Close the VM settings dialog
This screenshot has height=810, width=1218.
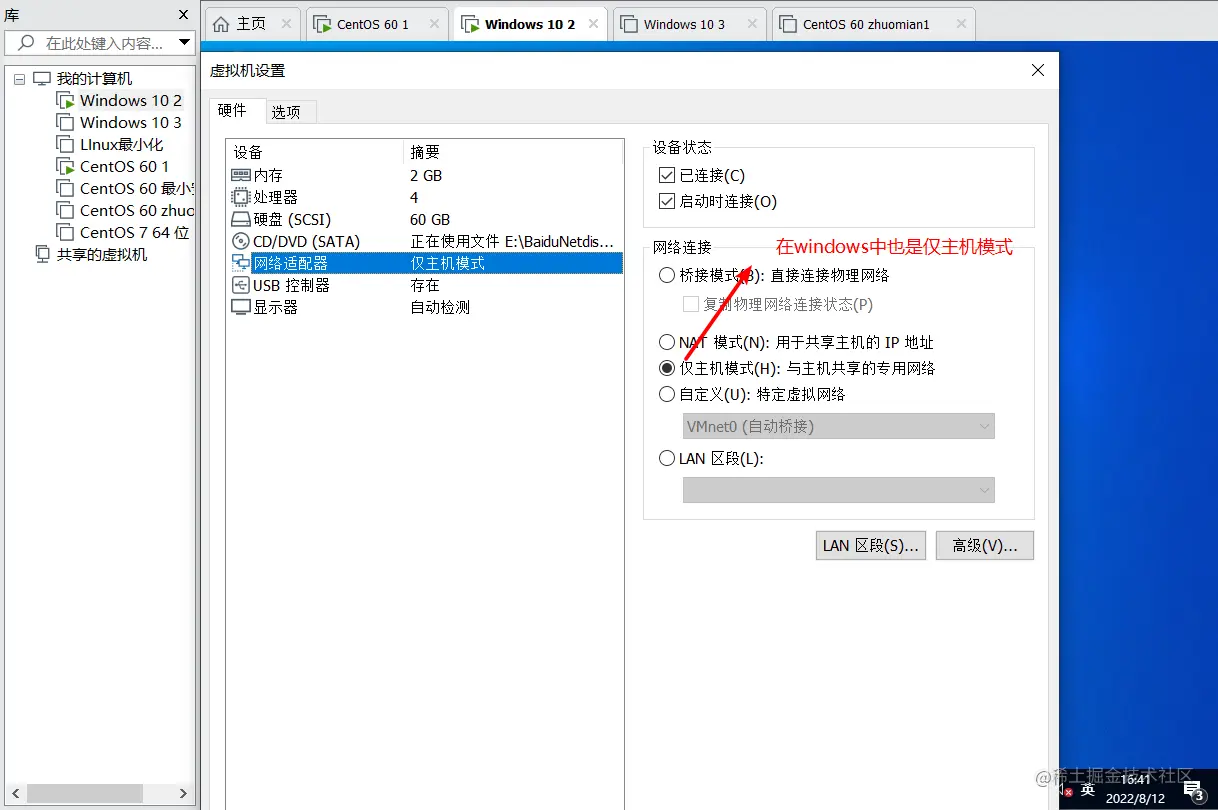tap(1038, 70)
